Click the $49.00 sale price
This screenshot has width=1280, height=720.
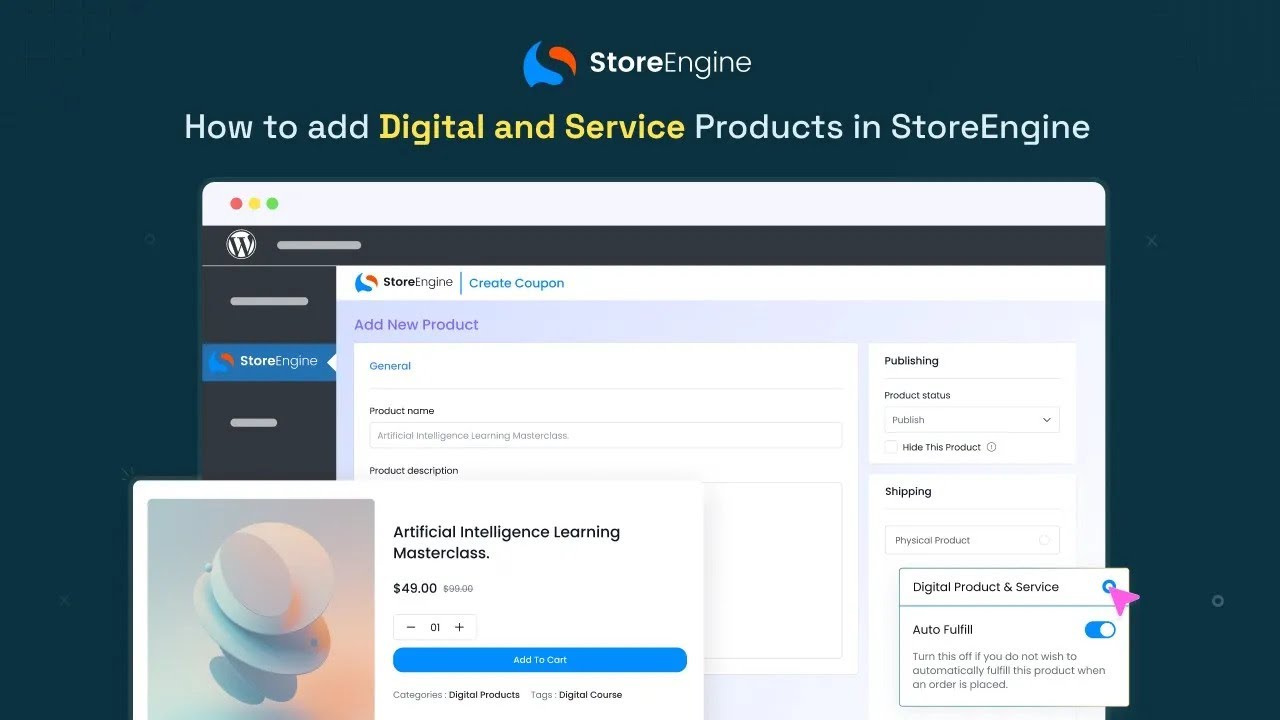pos(415,589)
